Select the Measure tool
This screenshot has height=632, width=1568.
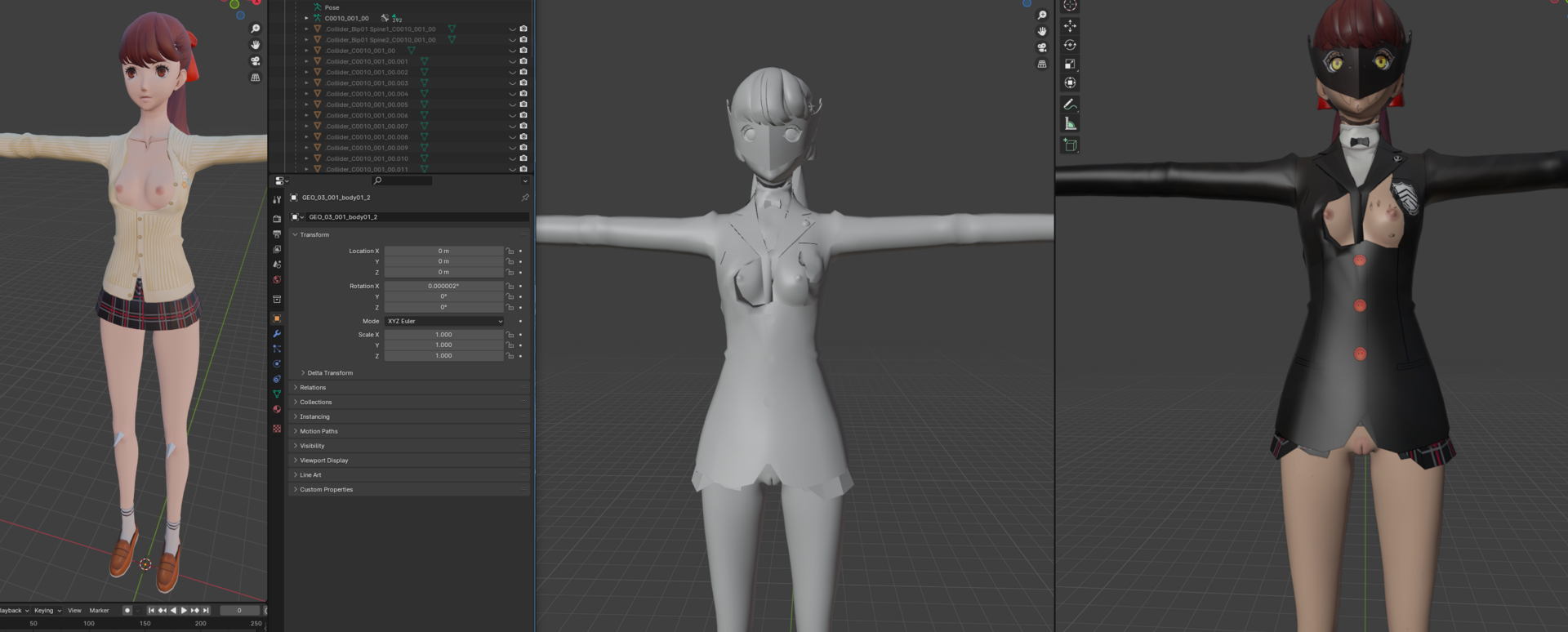pyautogui.click(x=1070, y=123)
